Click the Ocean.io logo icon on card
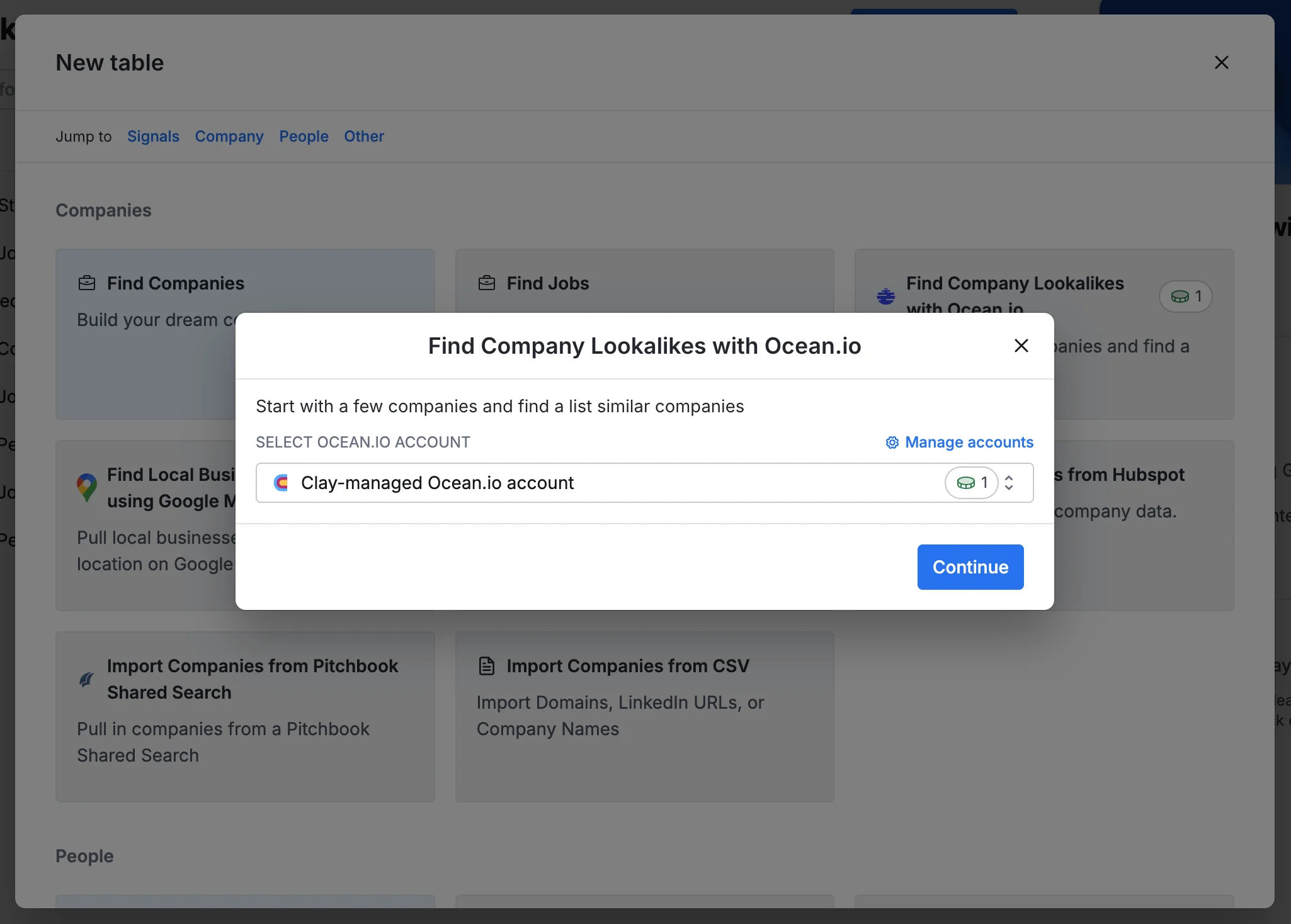Image resolution: width=1291 pixels, height=924 pixels. [885, 296]
